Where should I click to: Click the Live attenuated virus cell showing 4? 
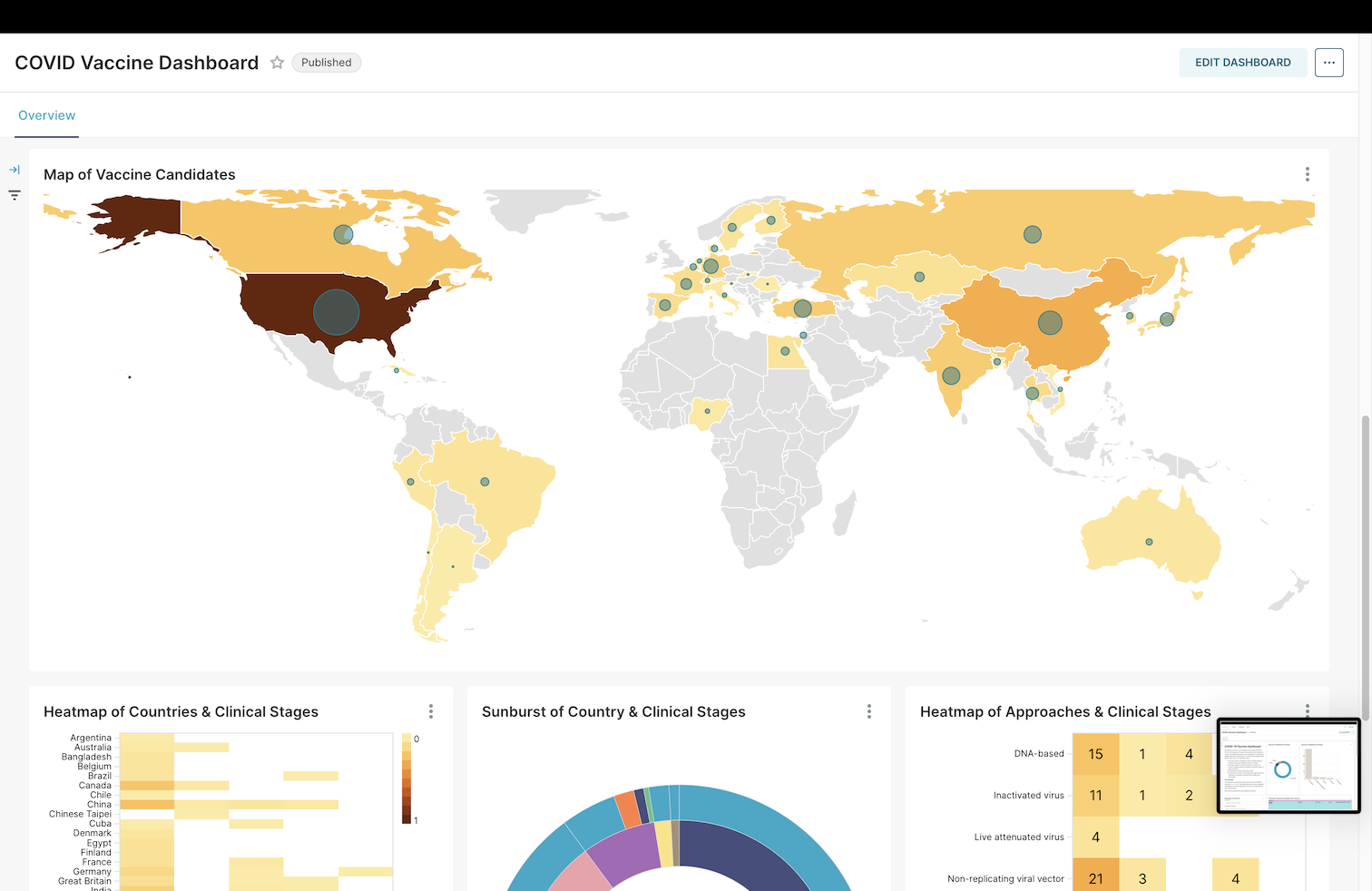click(1095, 837)
